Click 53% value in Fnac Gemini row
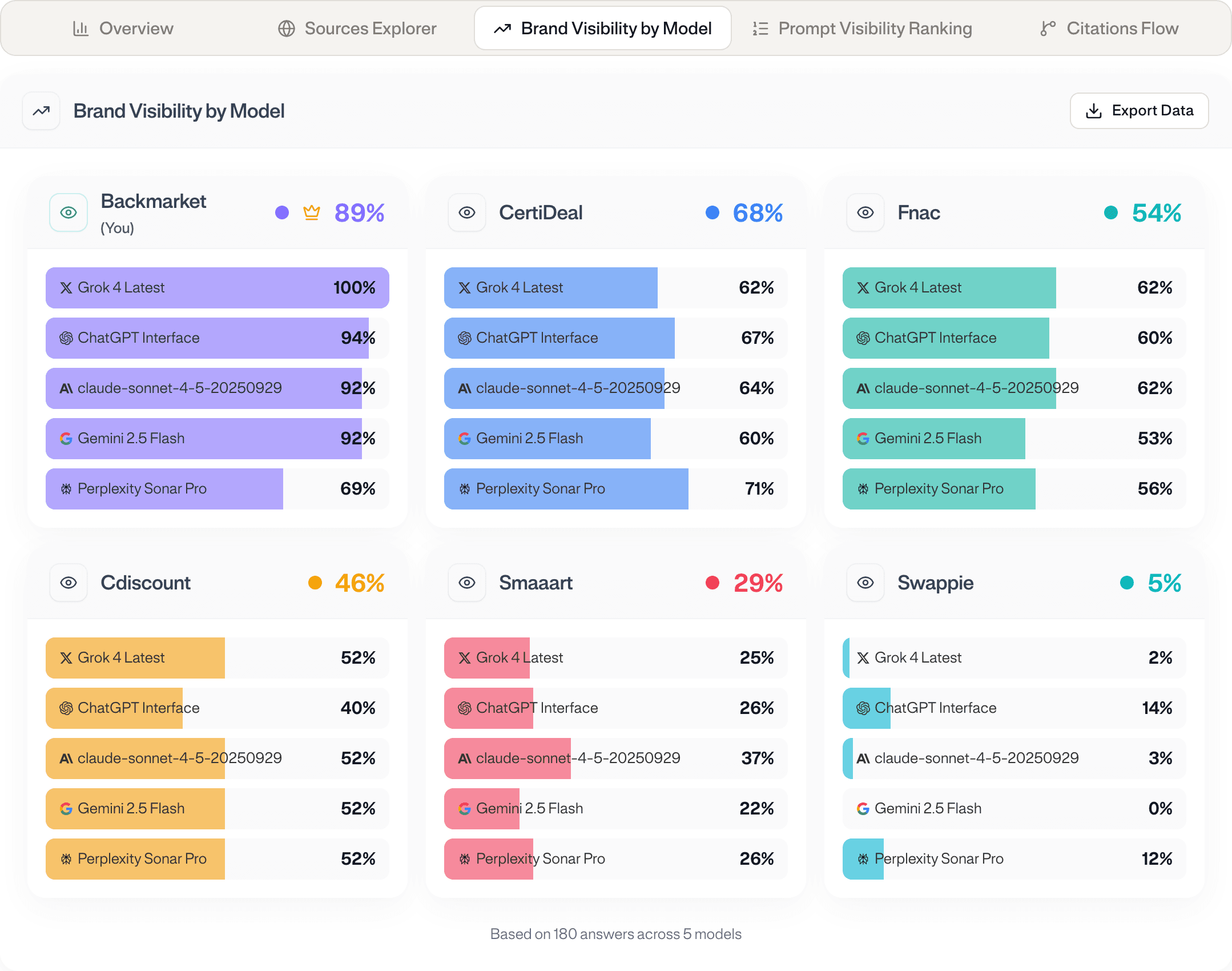The image size is (1232, 971). pyautogui.click(x=1155, y=439)
